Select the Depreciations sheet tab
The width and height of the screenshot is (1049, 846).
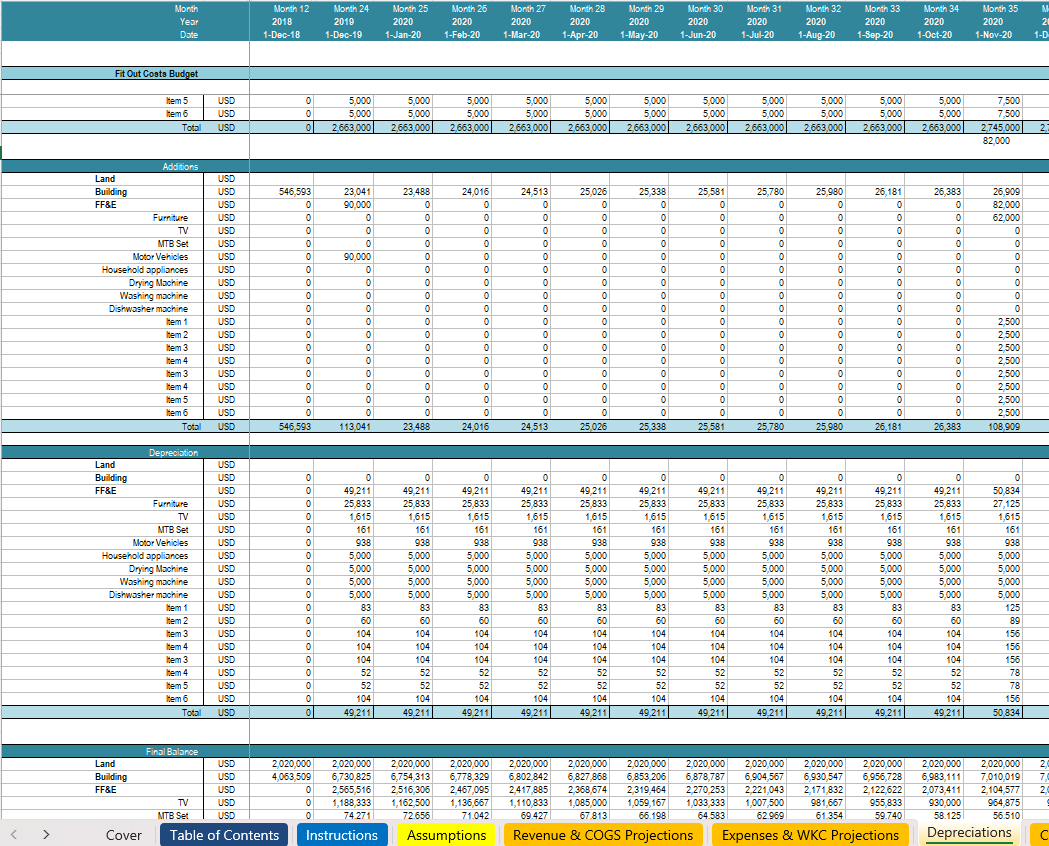[x=970, y=834]
